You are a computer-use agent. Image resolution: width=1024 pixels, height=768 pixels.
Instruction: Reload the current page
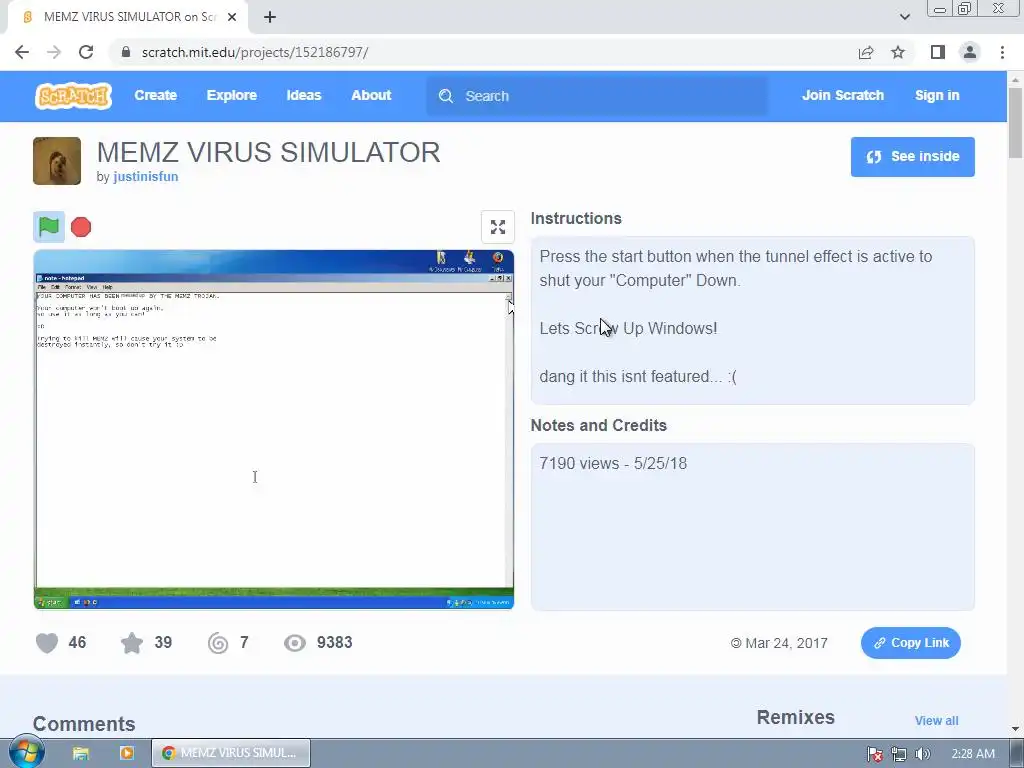[x=86, y=52]
